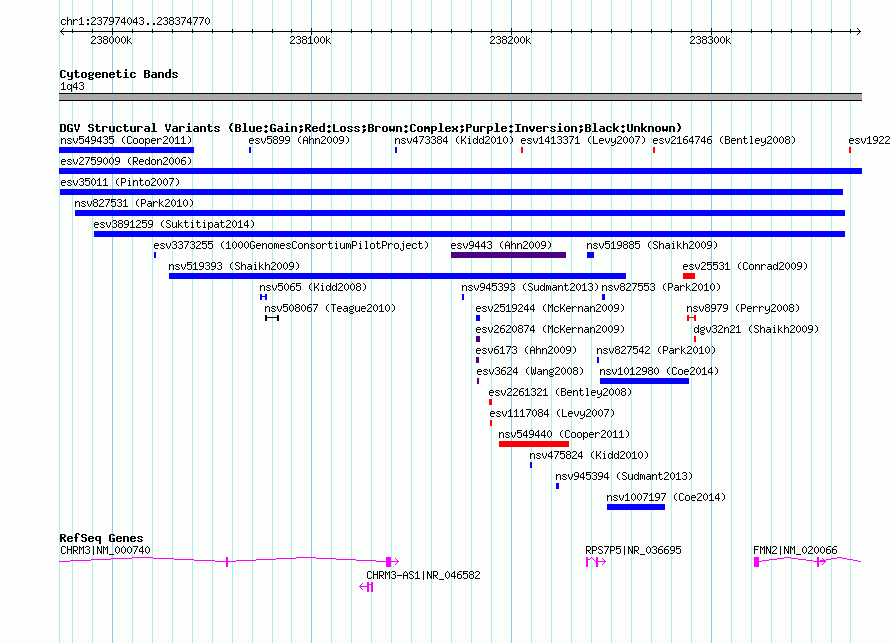Click nsv1012980 (Coe2014) label
Viewport: 890px width, 643px height.
tap(659, 371)
